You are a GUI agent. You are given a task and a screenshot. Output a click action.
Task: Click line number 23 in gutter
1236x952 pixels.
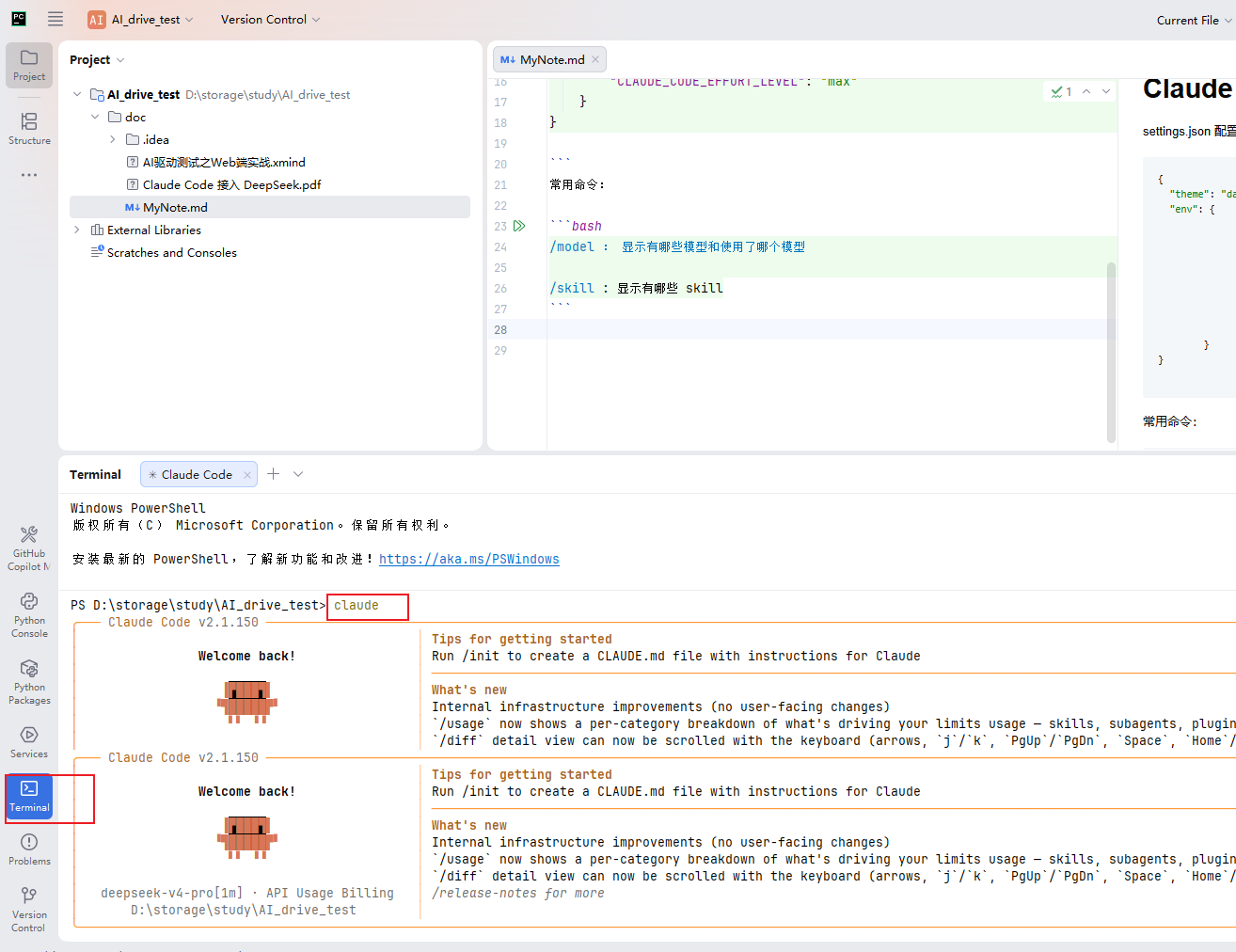[x=500, y=226]
